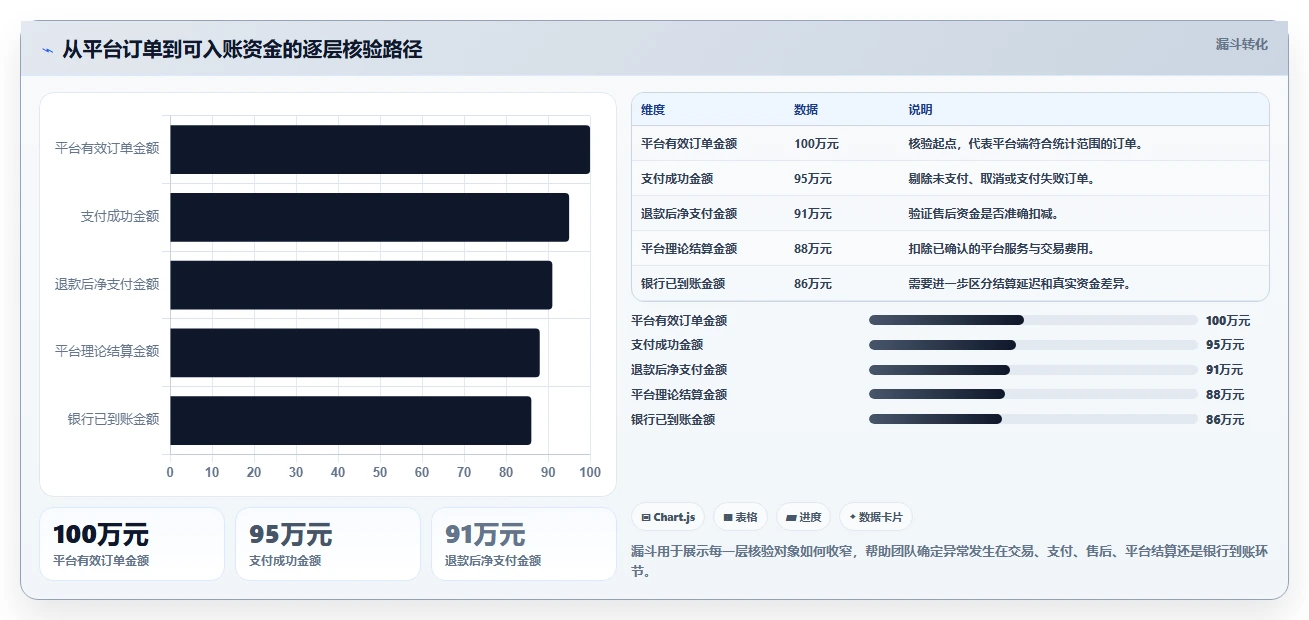
Task: Click the x-axis tick label 0
Action: pos(170,472)
